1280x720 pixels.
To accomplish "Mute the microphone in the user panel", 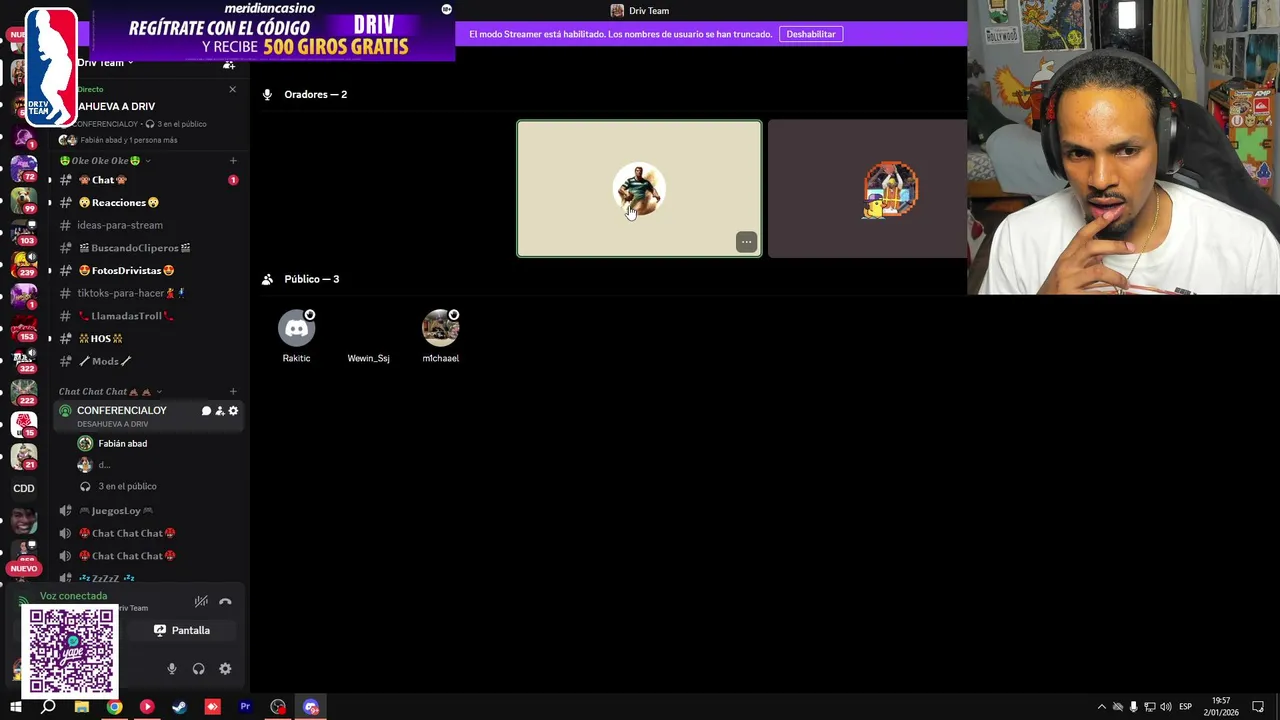I will (172, 669).
